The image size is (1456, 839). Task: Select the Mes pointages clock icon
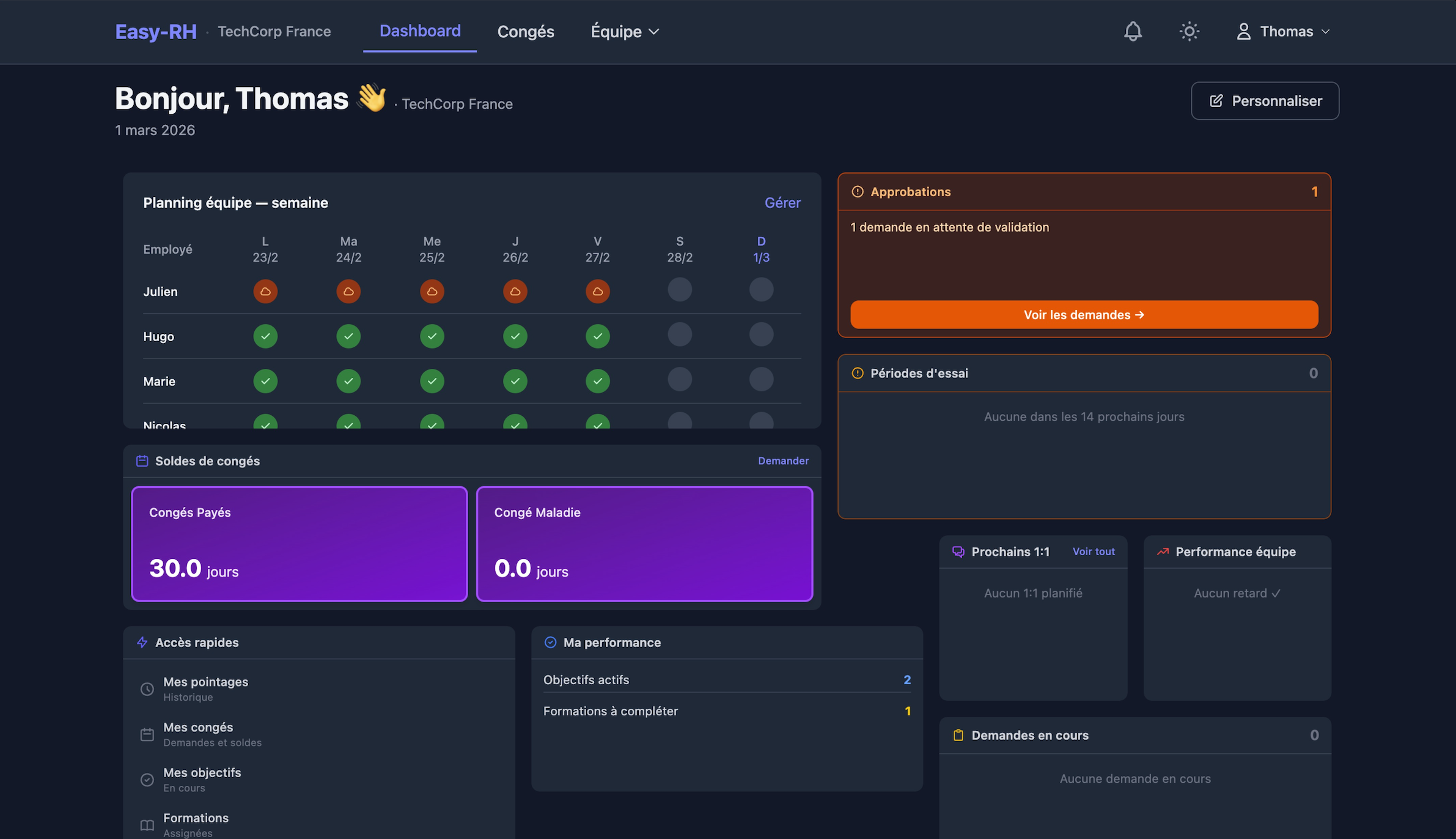[147, 689]
